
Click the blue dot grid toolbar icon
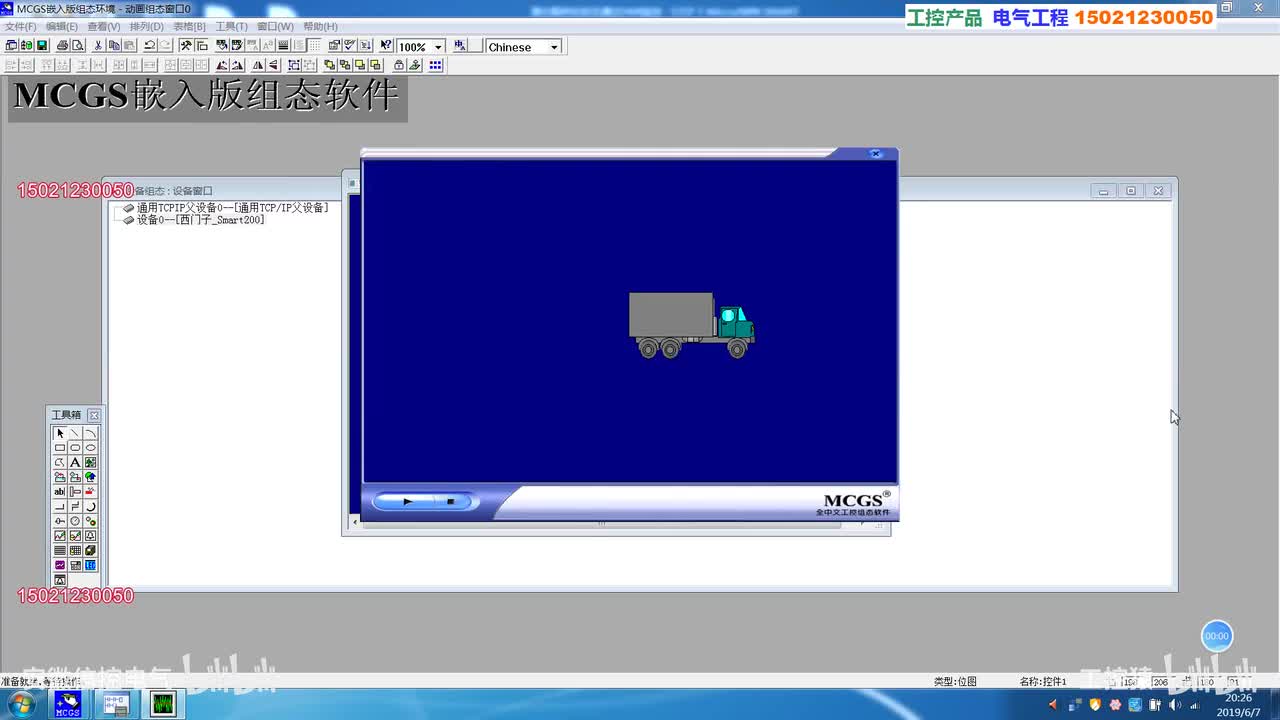click(x=436, y=65)
